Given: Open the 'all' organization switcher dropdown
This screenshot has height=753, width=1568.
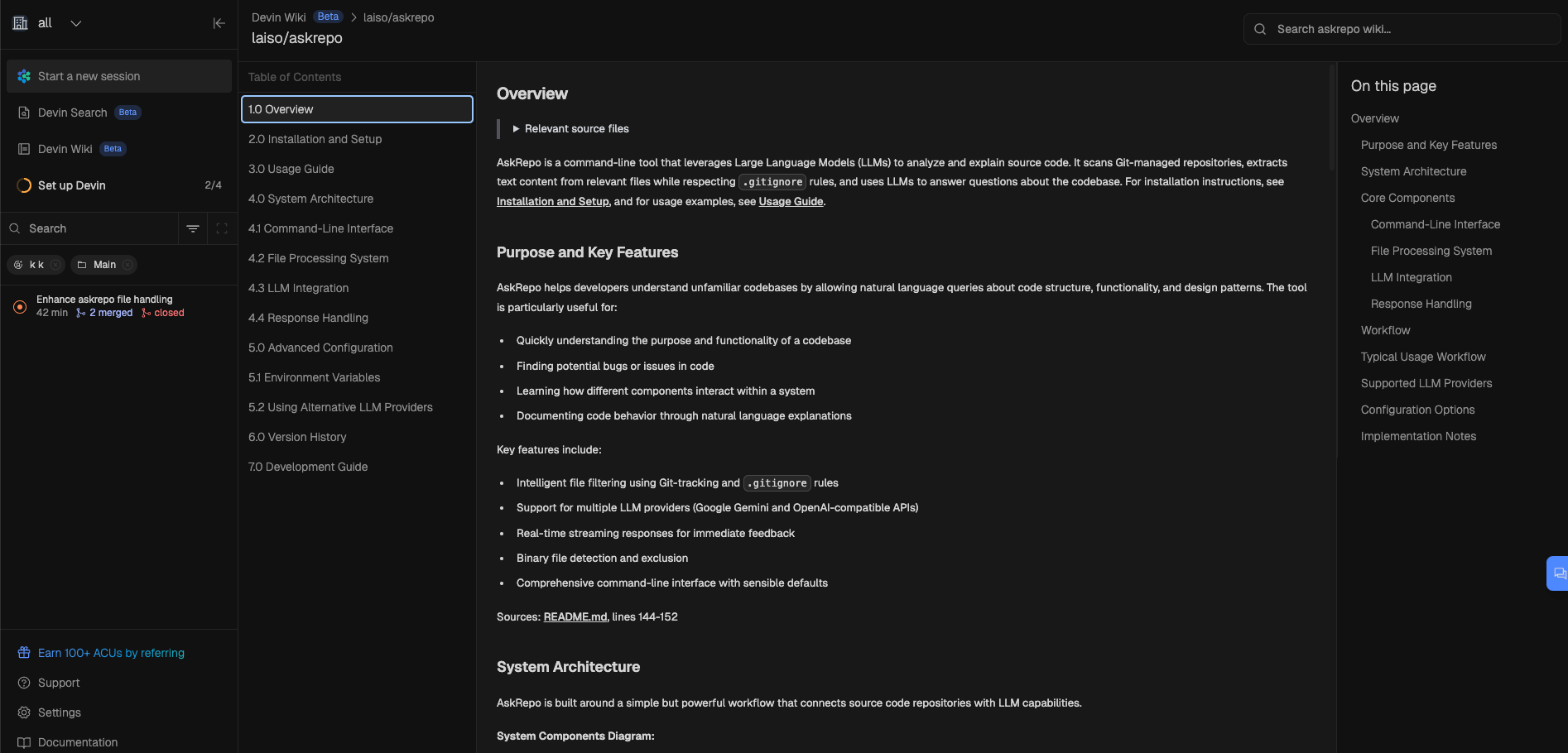Looking at the screenshot, I should coord(48,23).
